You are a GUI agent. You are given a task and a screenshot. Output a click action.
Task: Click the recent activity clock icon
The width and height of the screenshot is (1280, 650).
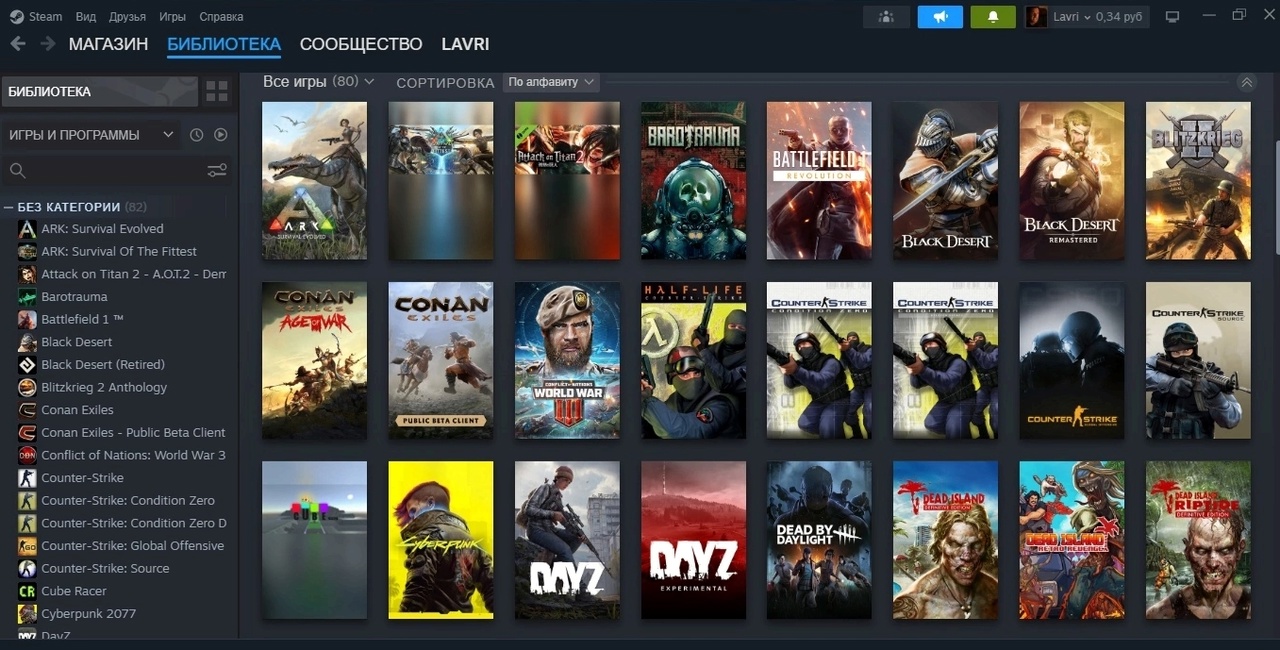196,135
